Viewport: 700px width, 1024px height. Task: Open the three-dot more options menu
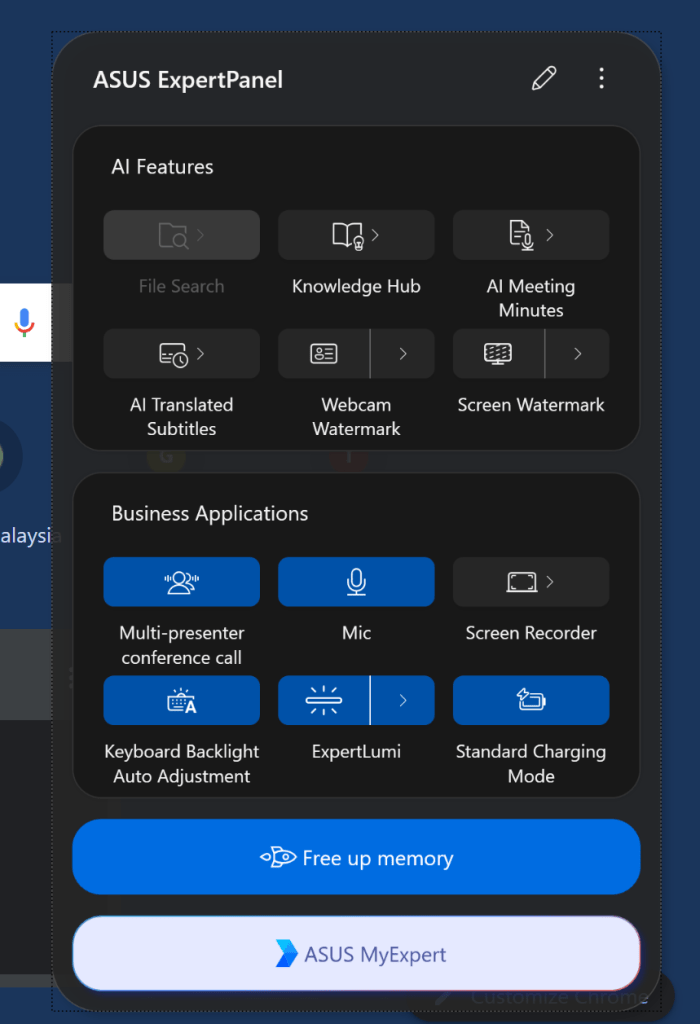click(x=601, y=78)
